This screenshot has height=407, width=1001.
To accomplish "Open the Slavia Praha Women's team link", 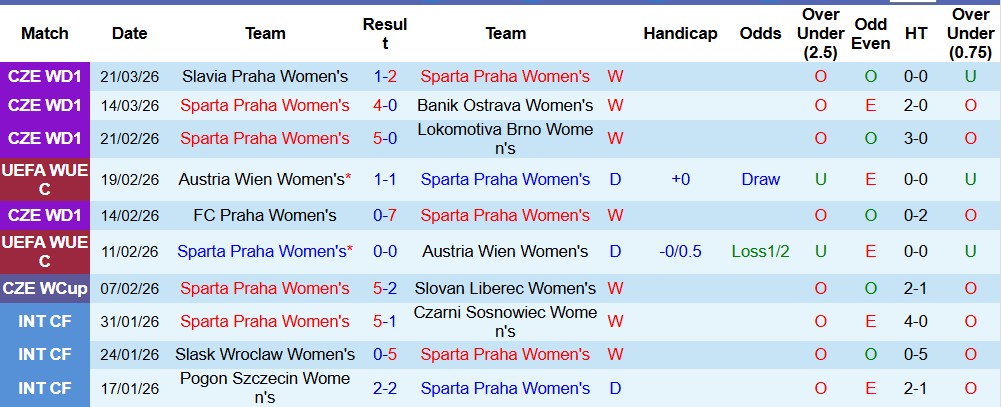I will pos(265,76).
